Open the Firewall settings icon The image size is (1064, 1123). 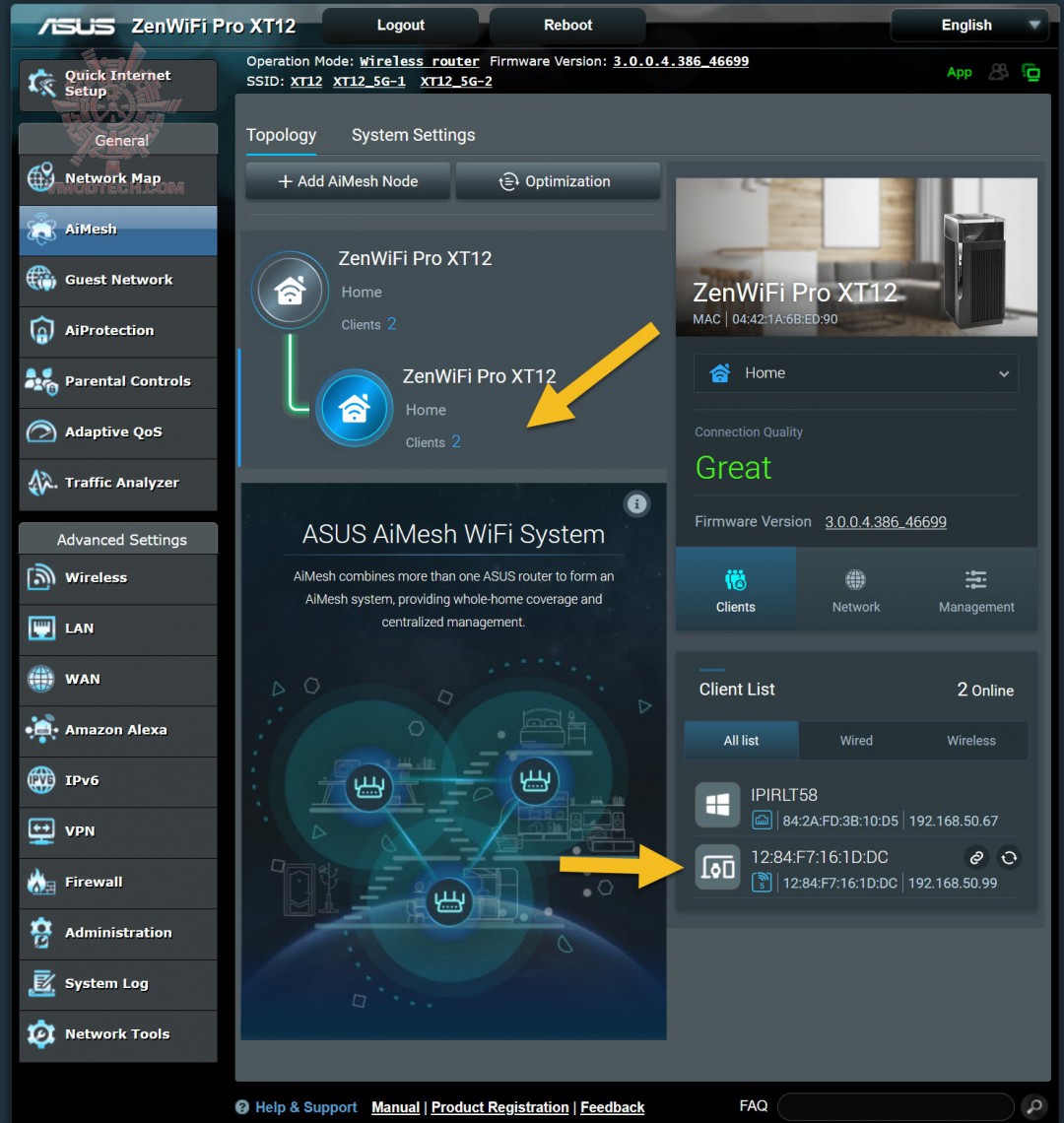39,882
